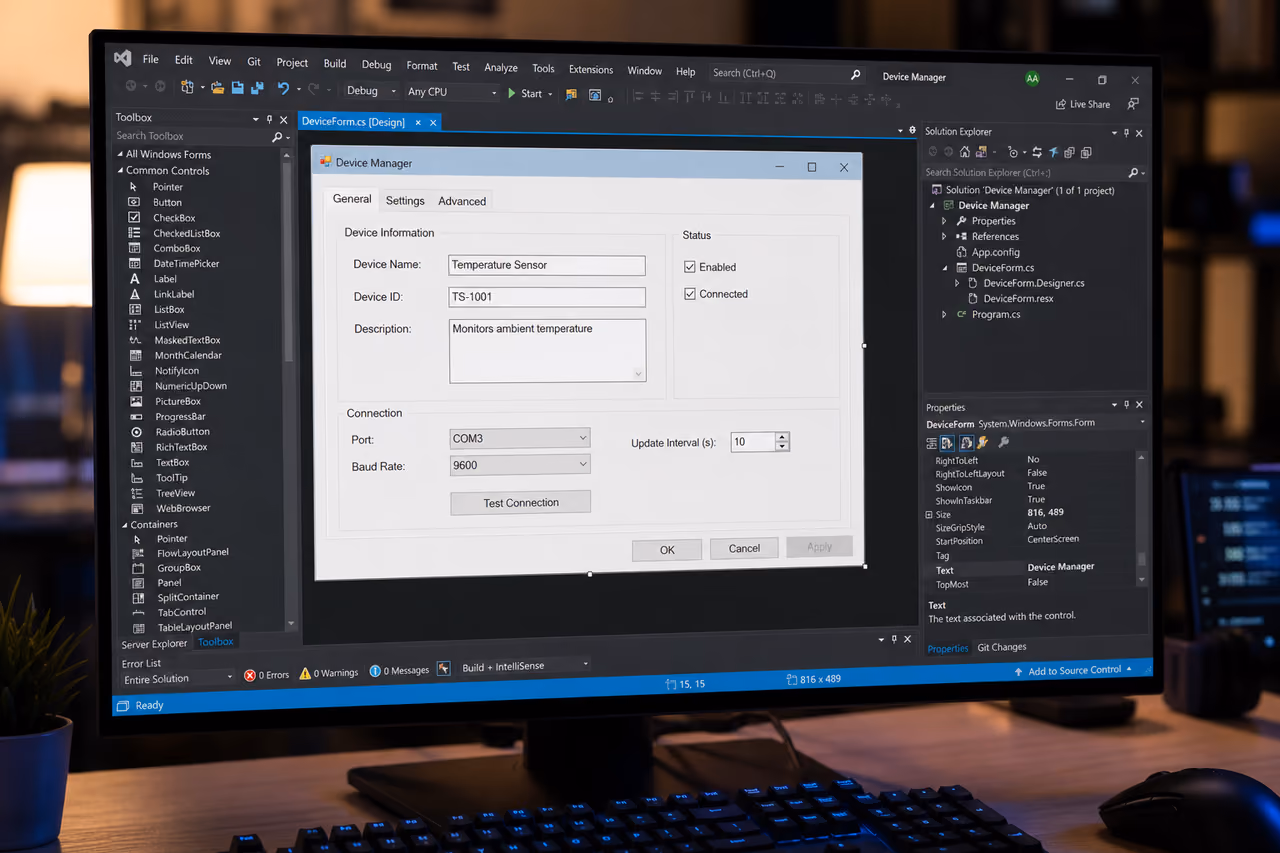Screen dimensions: 1280x853
Task: Select DeviceForm.resx in Solution Explorer
Action: [1018, 299]
